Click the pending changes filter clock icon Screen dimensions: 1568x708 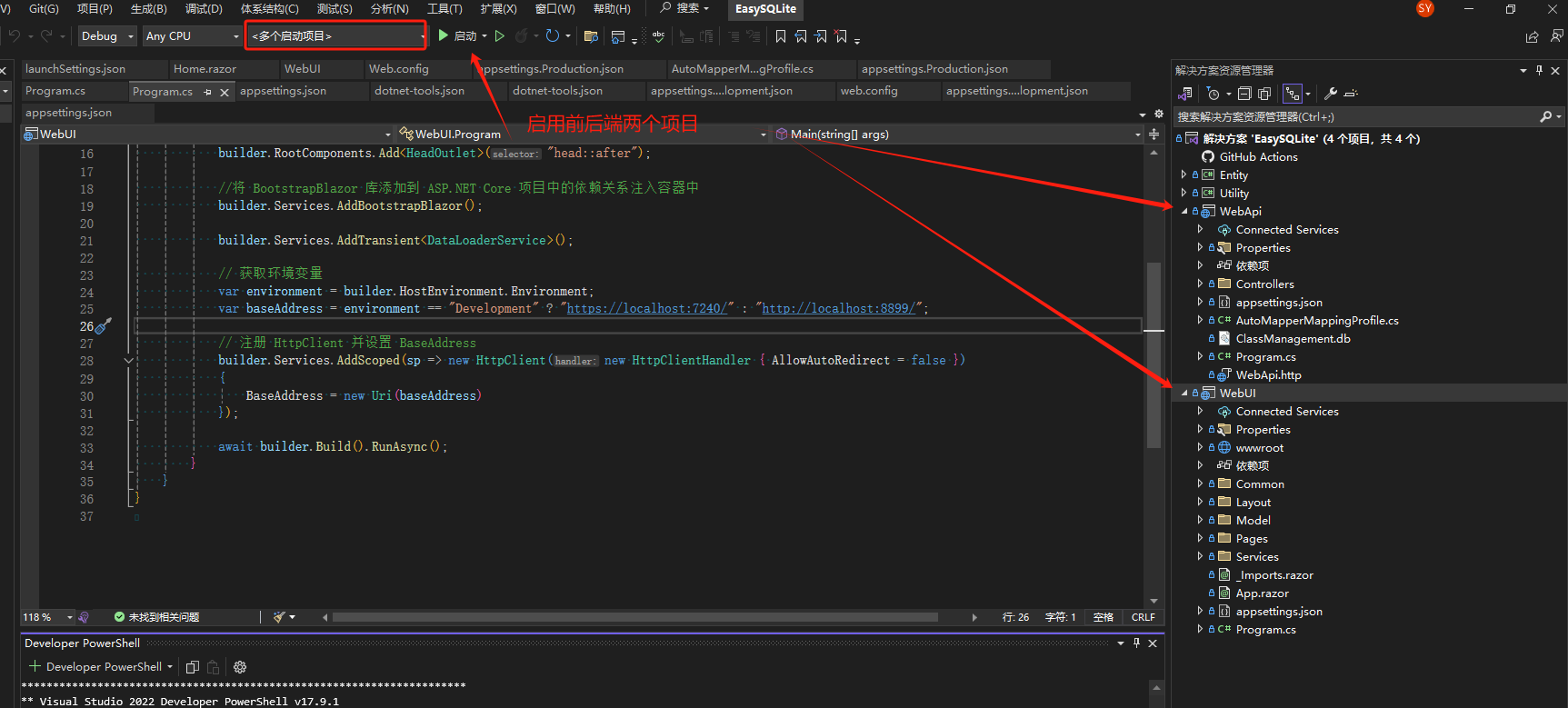(1213, 94)
